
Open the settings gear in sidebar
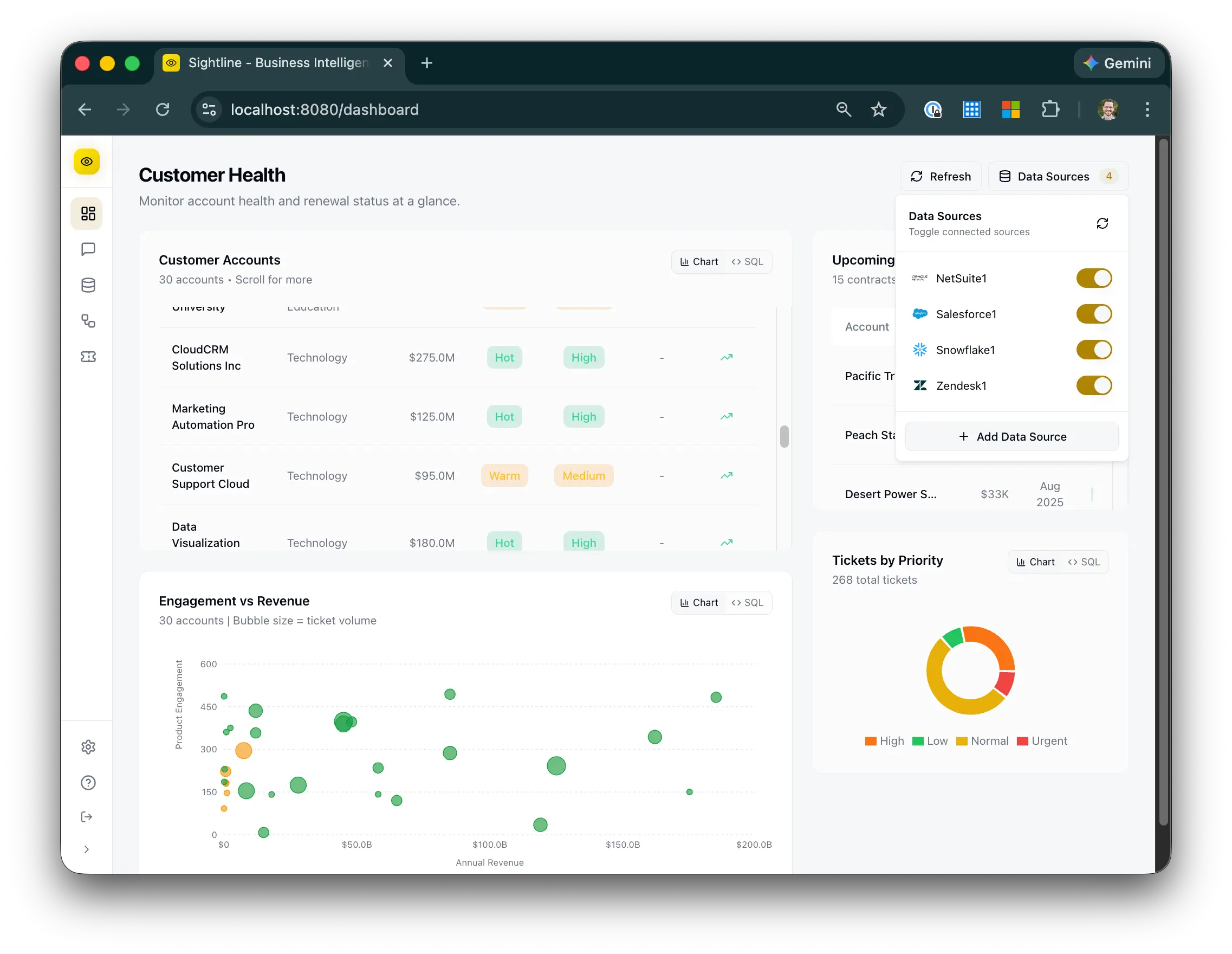(x=88, y=747)
